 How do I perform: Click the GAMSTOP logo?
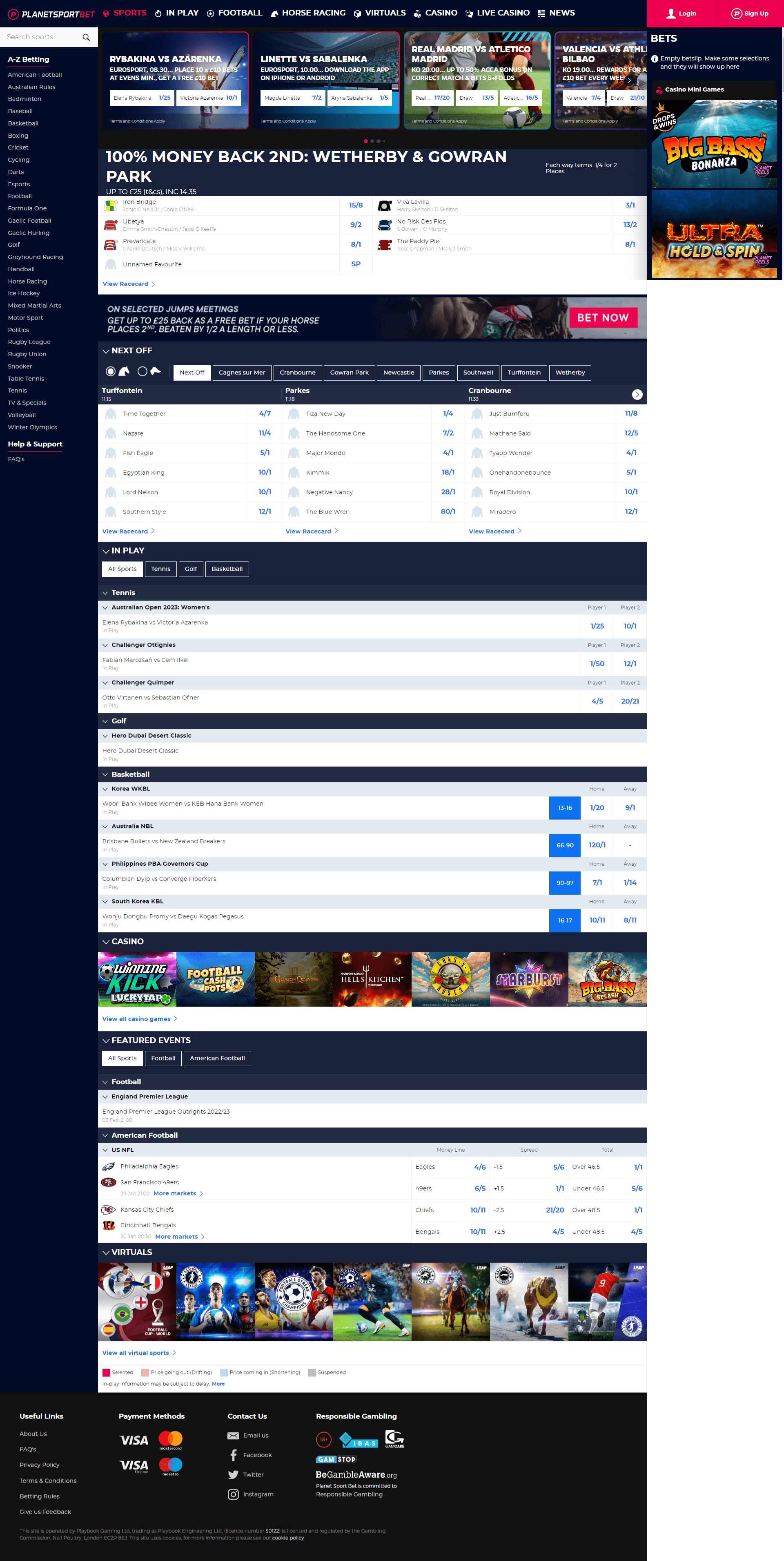coord(336,1459)
